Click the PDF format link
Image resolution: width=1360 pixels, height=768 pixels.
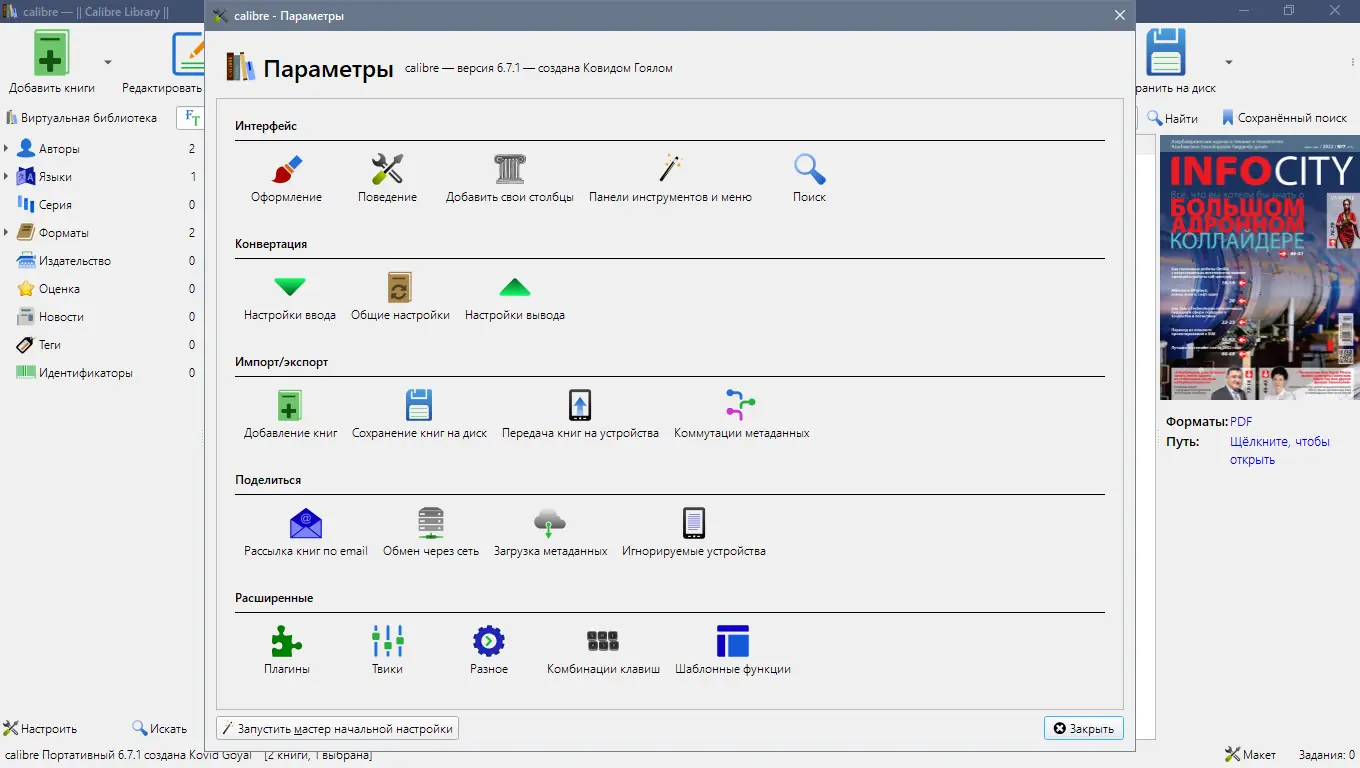pos(1241,422)
